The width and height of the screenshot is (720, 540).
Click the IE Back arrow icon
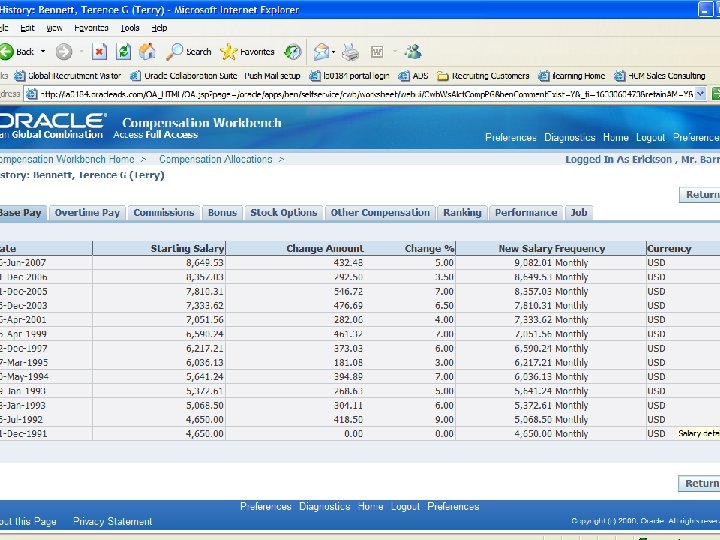6,51
